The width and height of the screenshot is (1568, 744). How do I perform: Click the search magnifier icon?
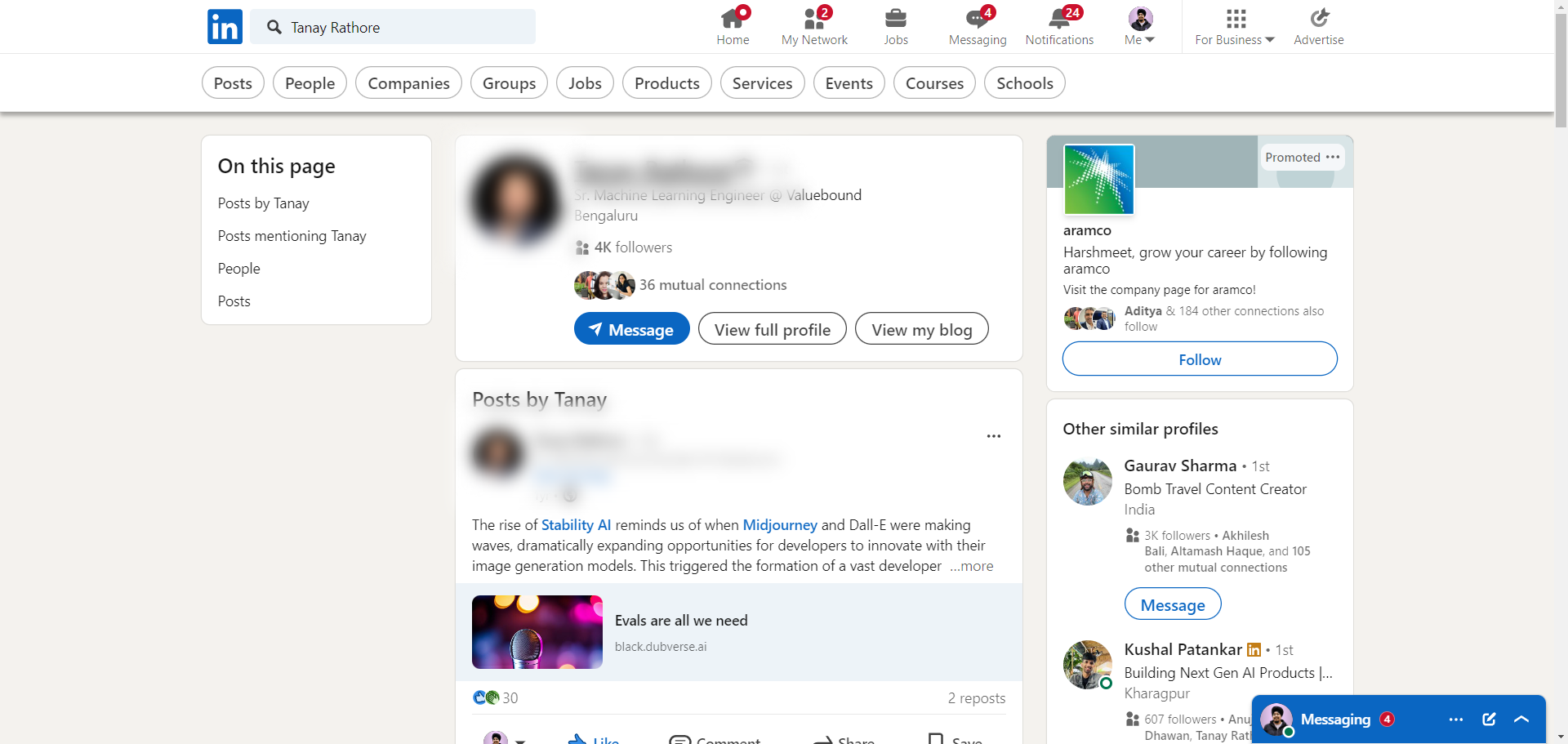(274, 27)
